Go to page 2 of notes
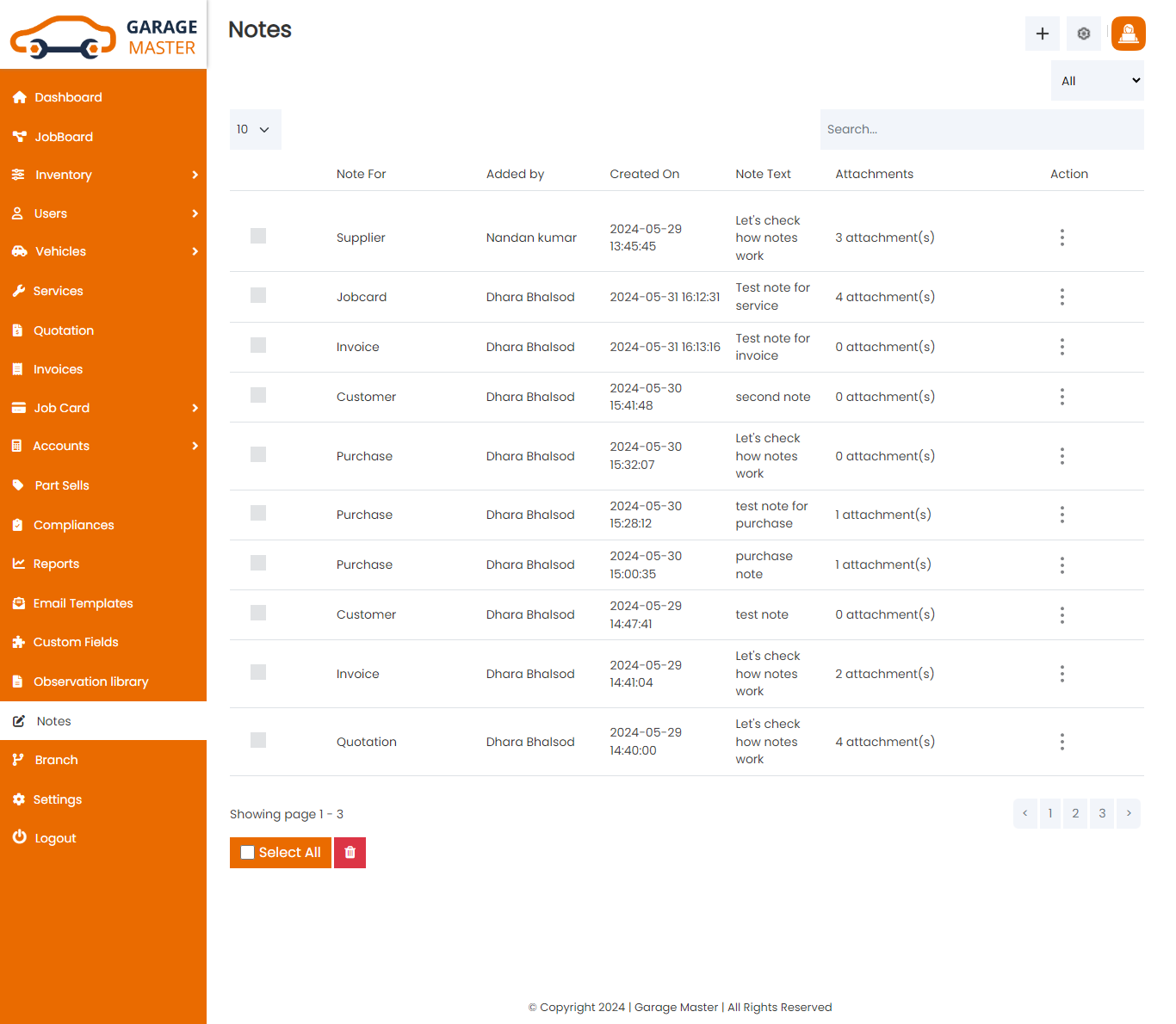 pyautogui.click(x=1074, y=813)
